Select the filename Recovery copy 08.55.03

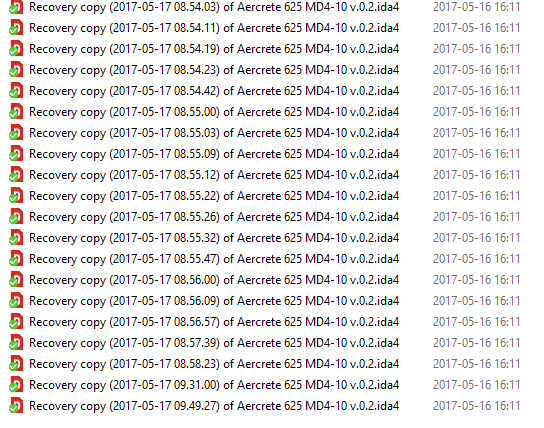click(x=214, y=133)
